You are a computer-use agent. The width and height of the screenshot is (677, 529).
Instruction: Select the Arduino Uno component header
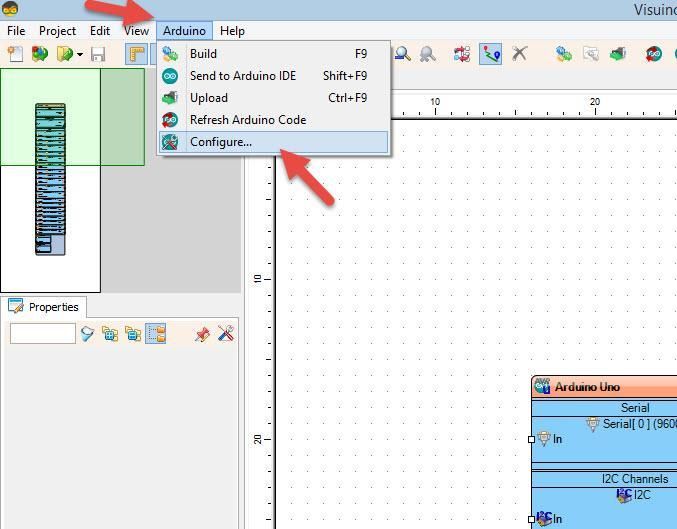click(x=604, y=386)
